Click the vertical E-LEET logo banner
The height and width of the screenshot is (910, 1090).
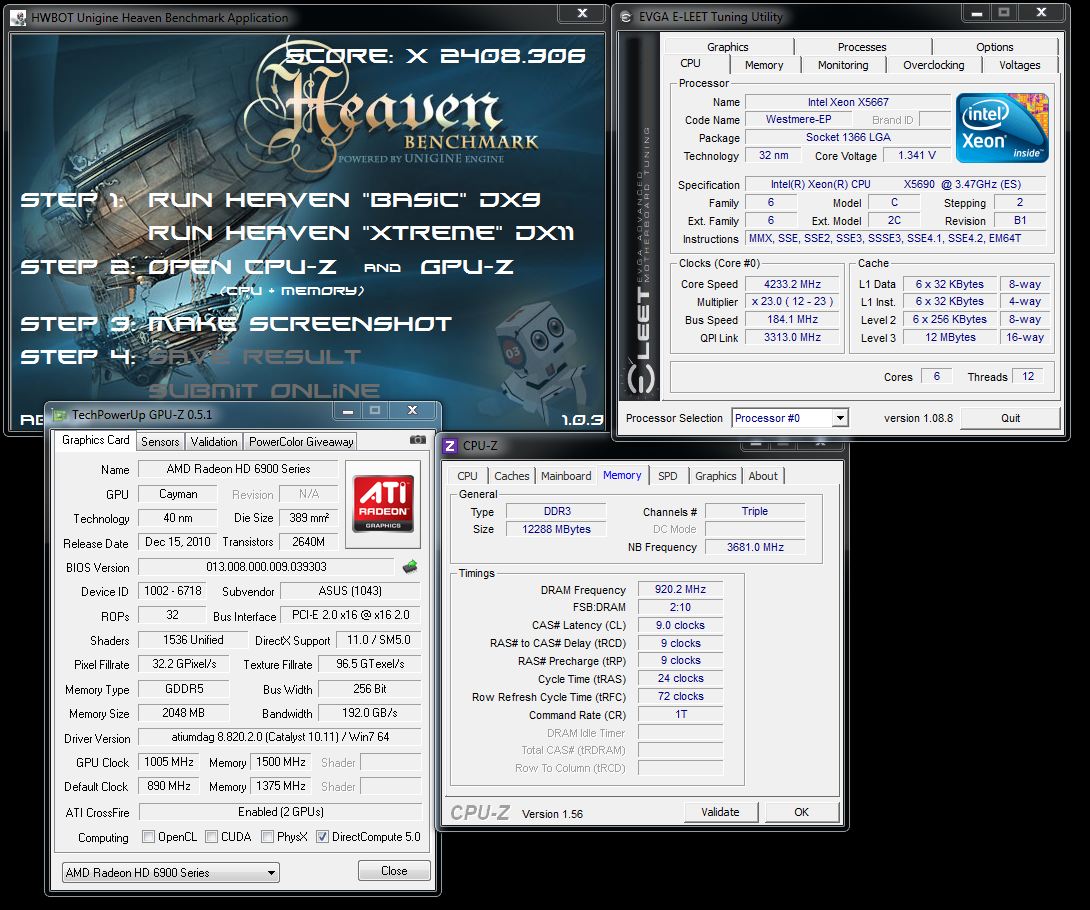(640, 217)
